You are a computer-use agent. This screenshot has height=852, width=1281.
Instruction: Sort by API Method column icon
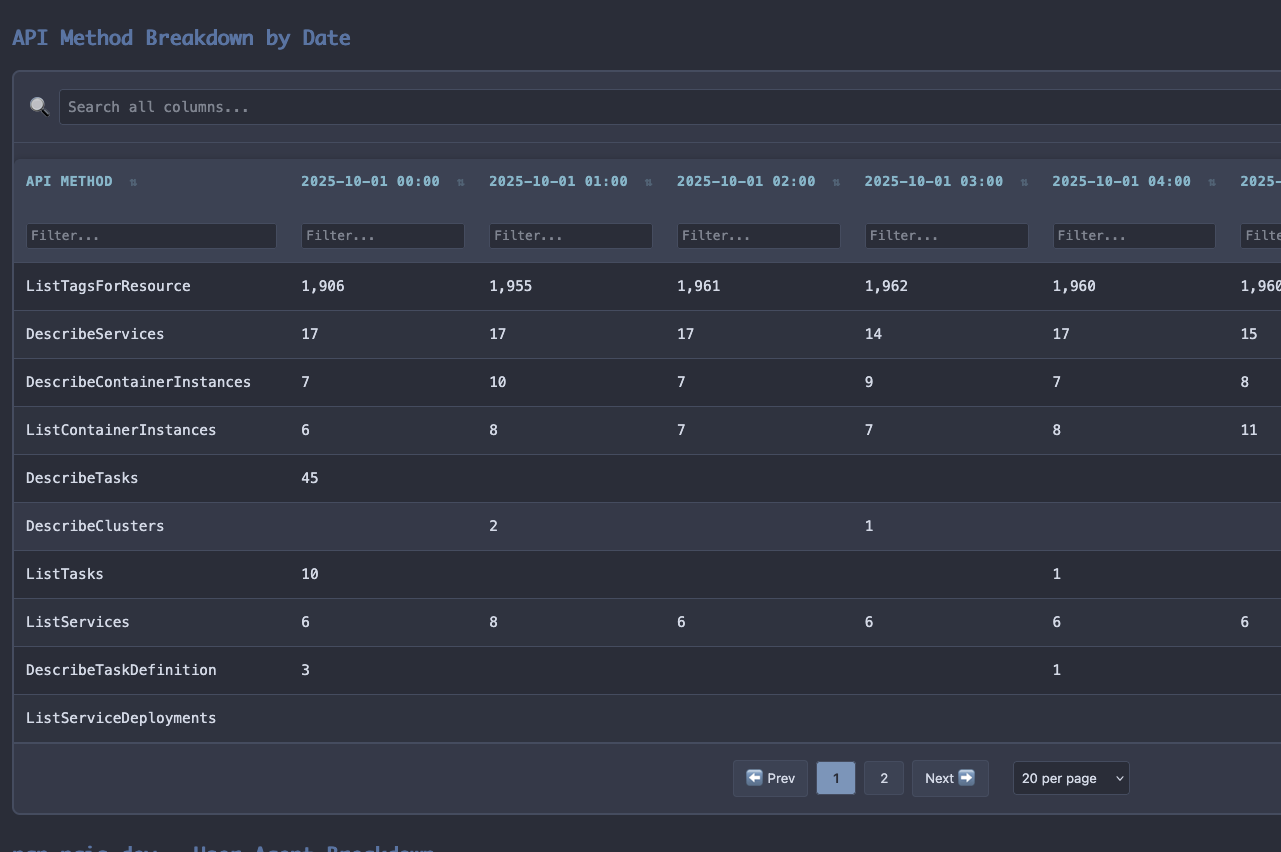[x=133, y=182]
